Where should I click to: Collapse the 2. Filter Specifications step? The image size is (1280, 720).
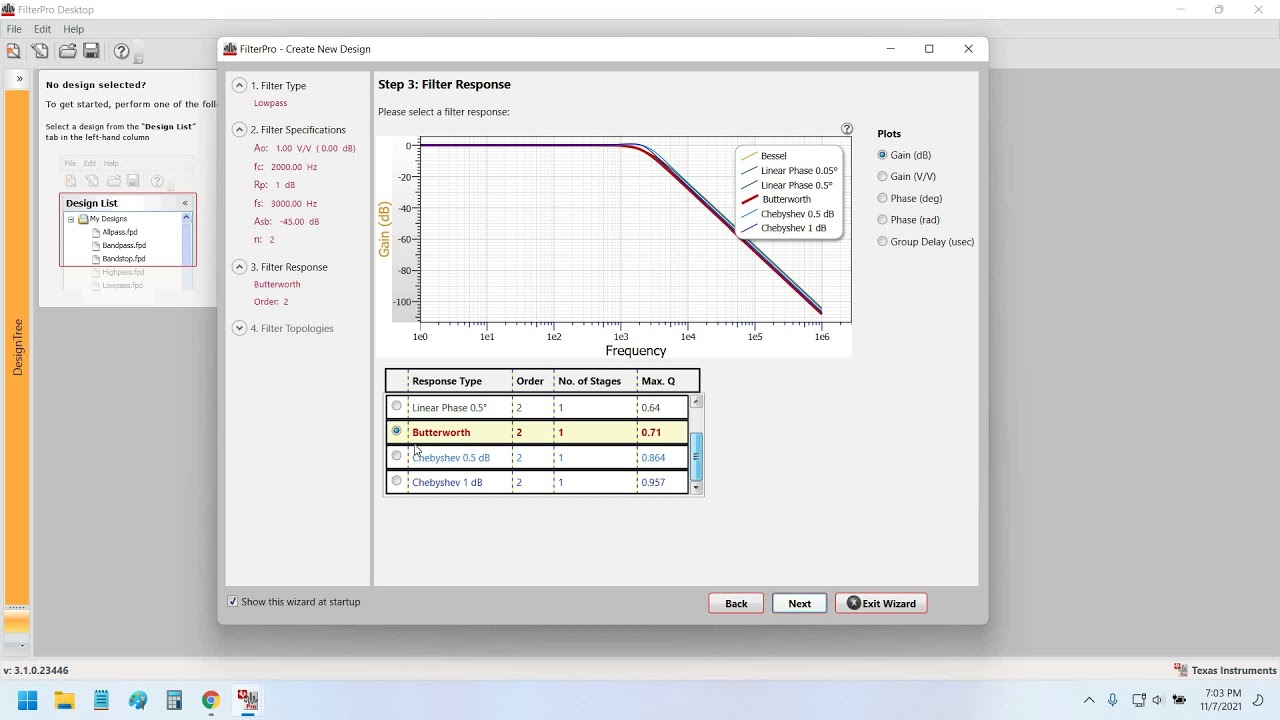(x=239, y=129)
